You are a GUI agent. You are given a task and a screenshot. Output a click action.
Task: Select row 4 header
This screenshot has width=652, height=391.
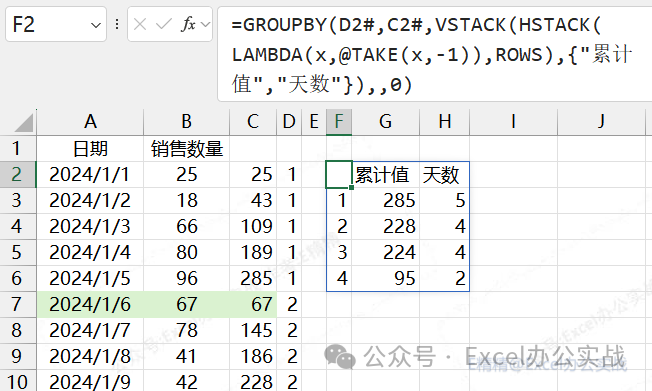pyautogui.click(x=18, y=227)
